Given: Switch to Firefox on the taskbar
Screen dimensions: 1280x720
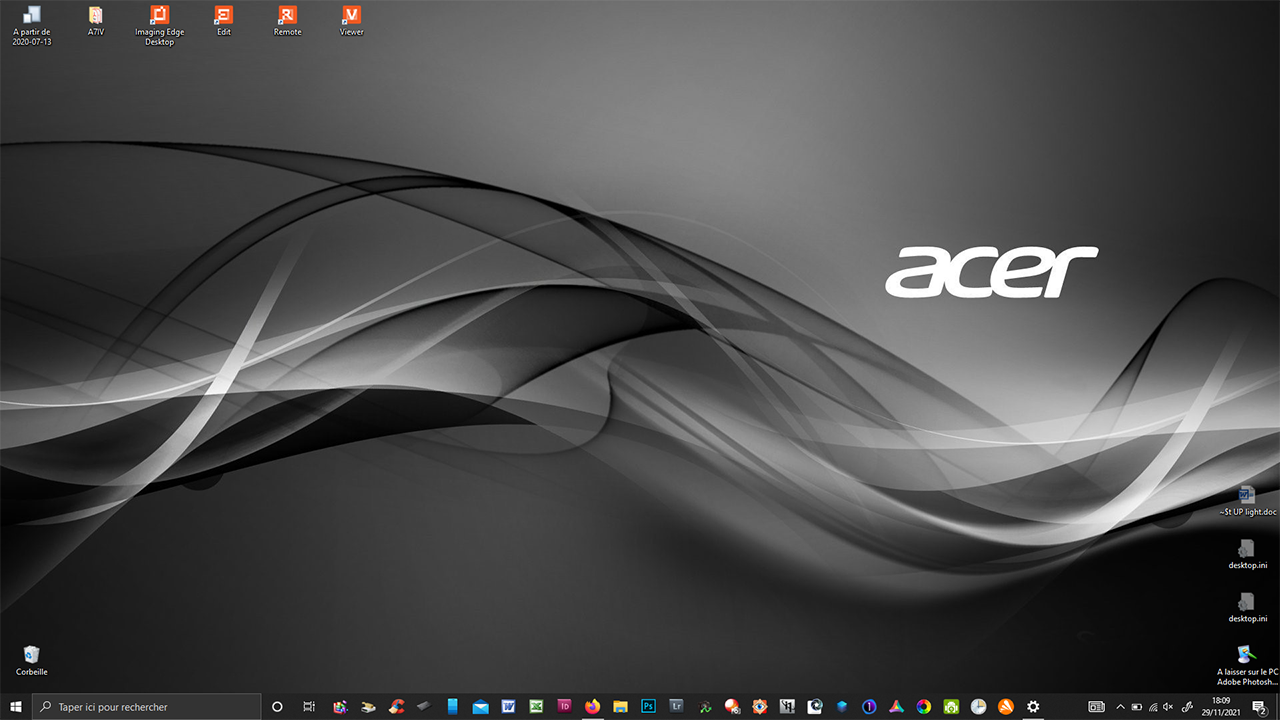Looking at the screenshot, I should [592, 707].
